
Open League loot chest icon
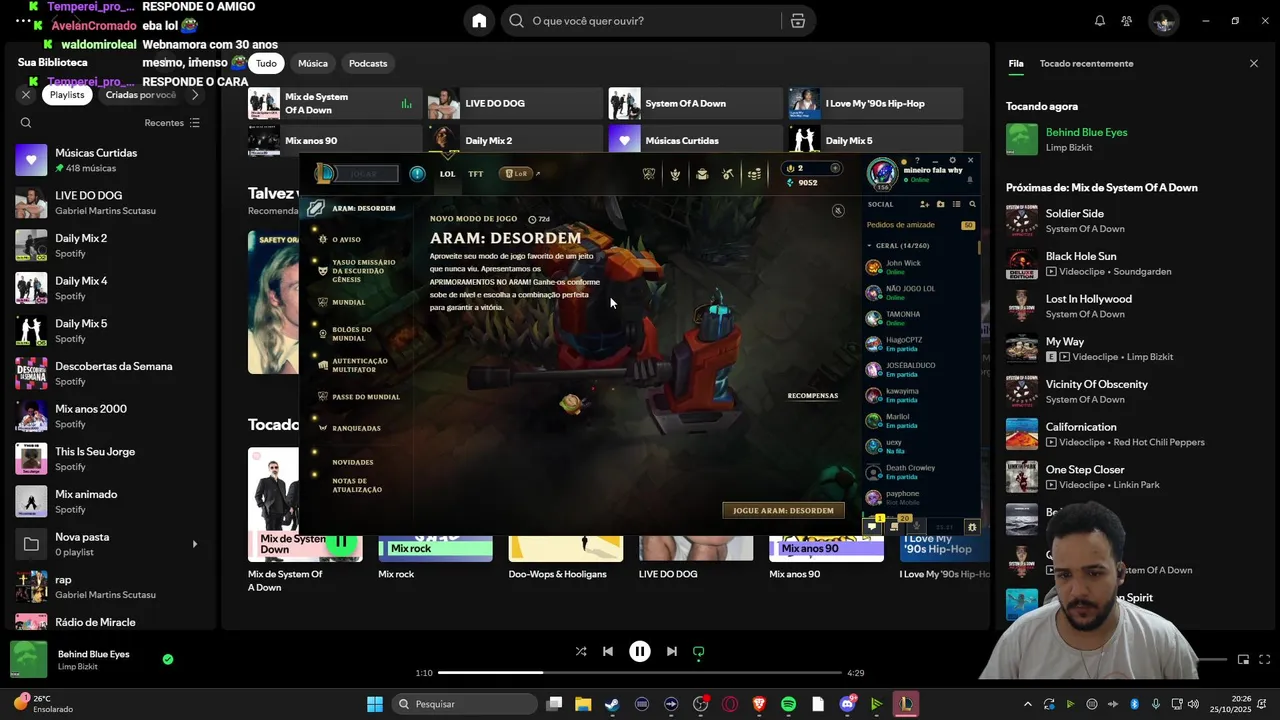(x=702, y=174)
